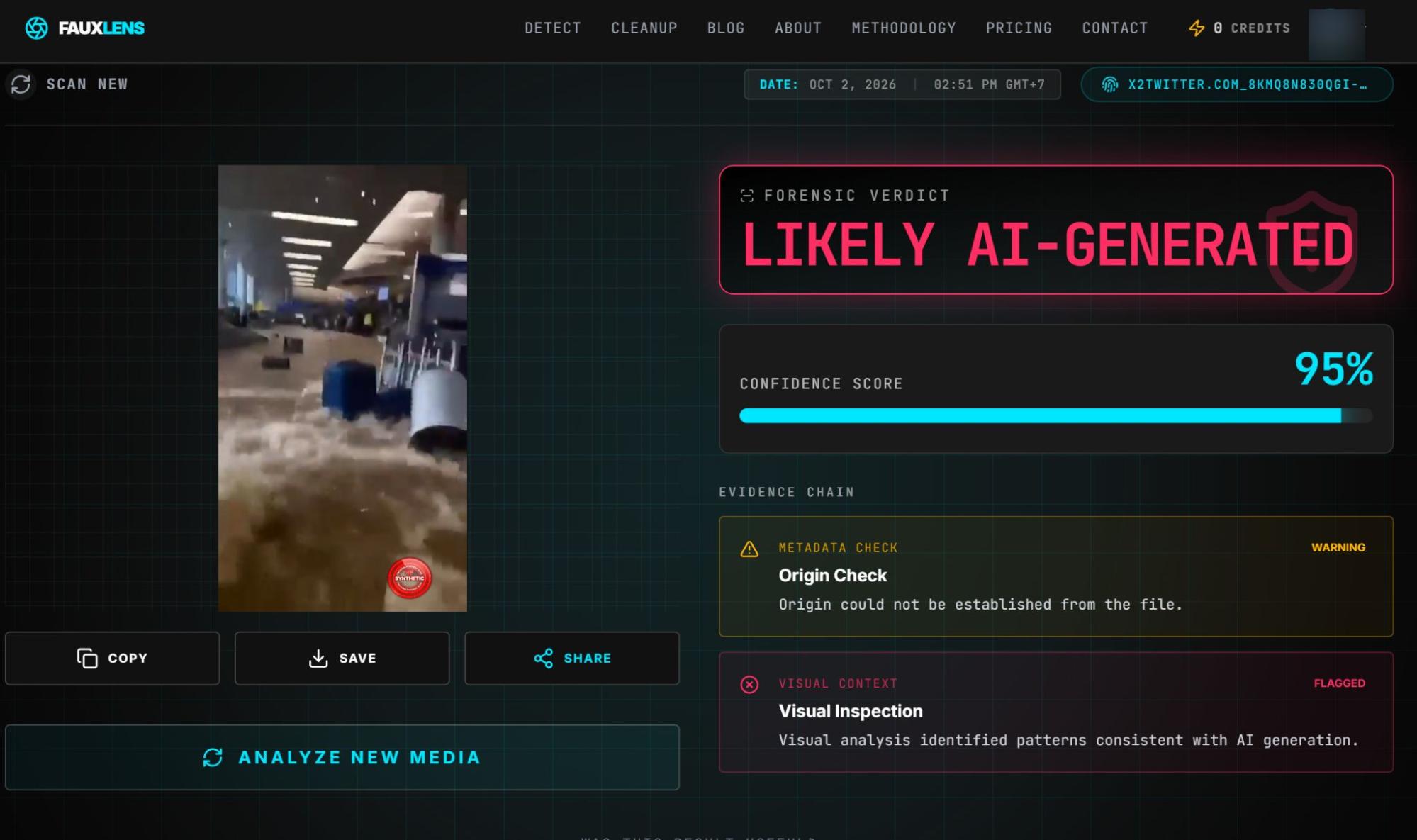Click the red X icon on Visual Context
The height and width of the screenshot is (840, 1417).
[749, 684]
